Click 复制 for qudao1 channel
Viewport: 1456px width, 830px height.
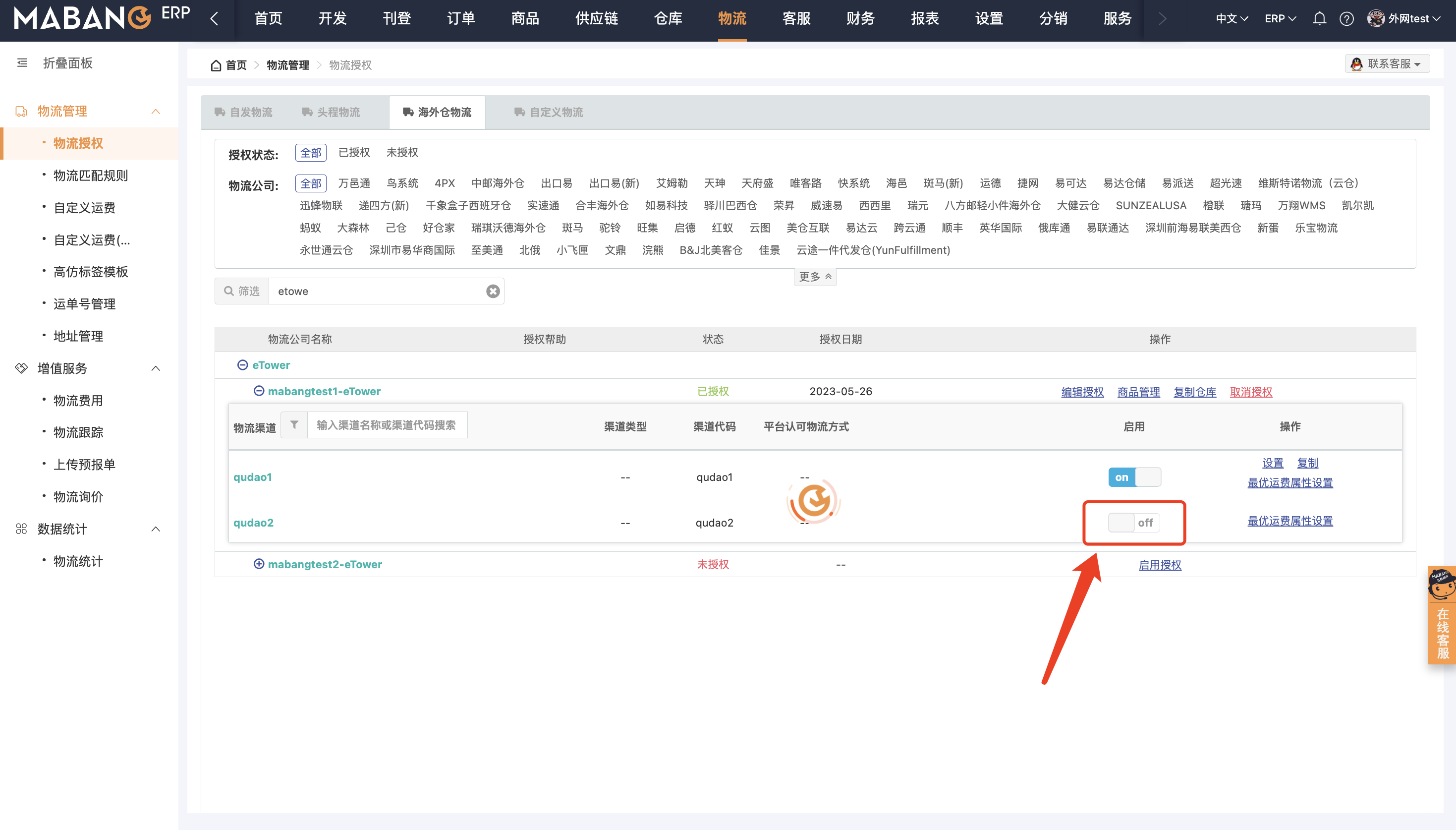(x=1307, y=463)
